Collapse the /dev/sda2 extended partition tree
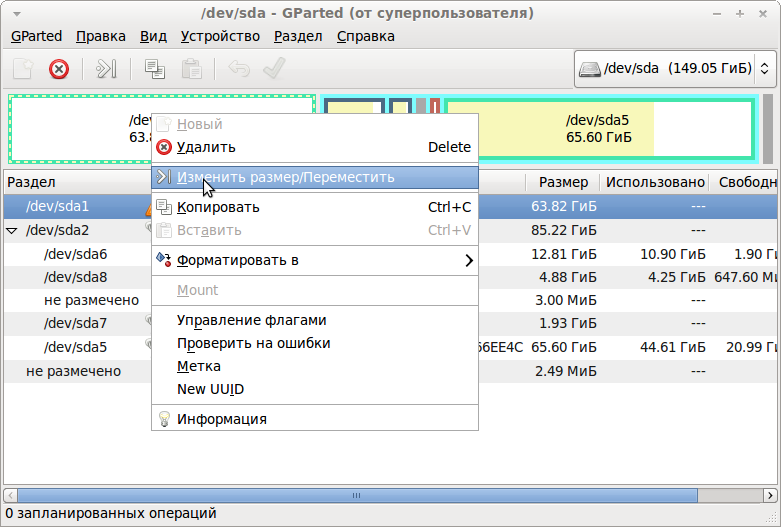The width and height of the screenshot is (781, 527). pos(11,231)
